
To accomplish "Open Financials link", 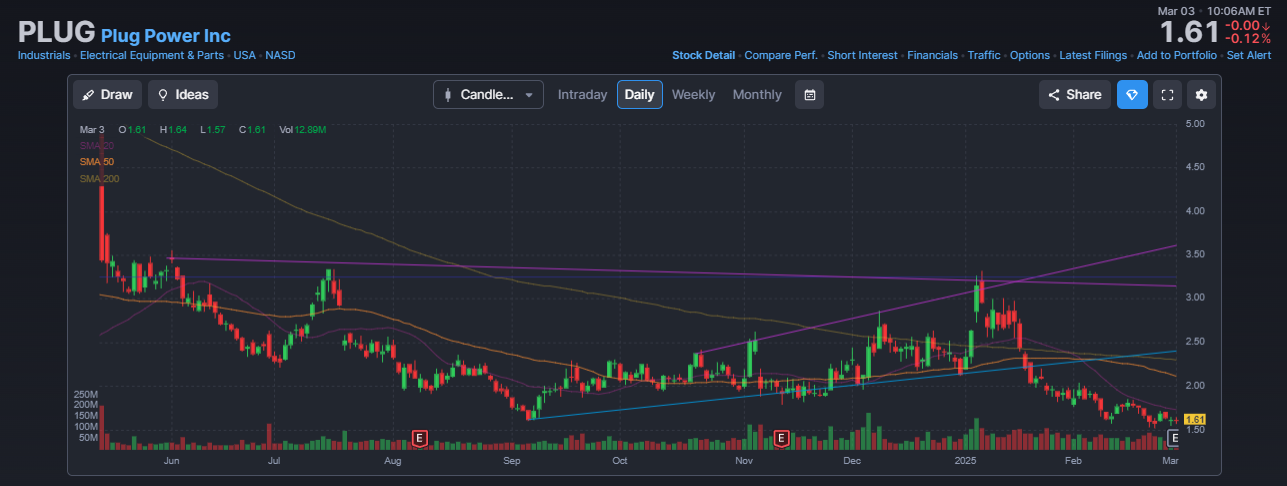I will [x=932, y=56].
